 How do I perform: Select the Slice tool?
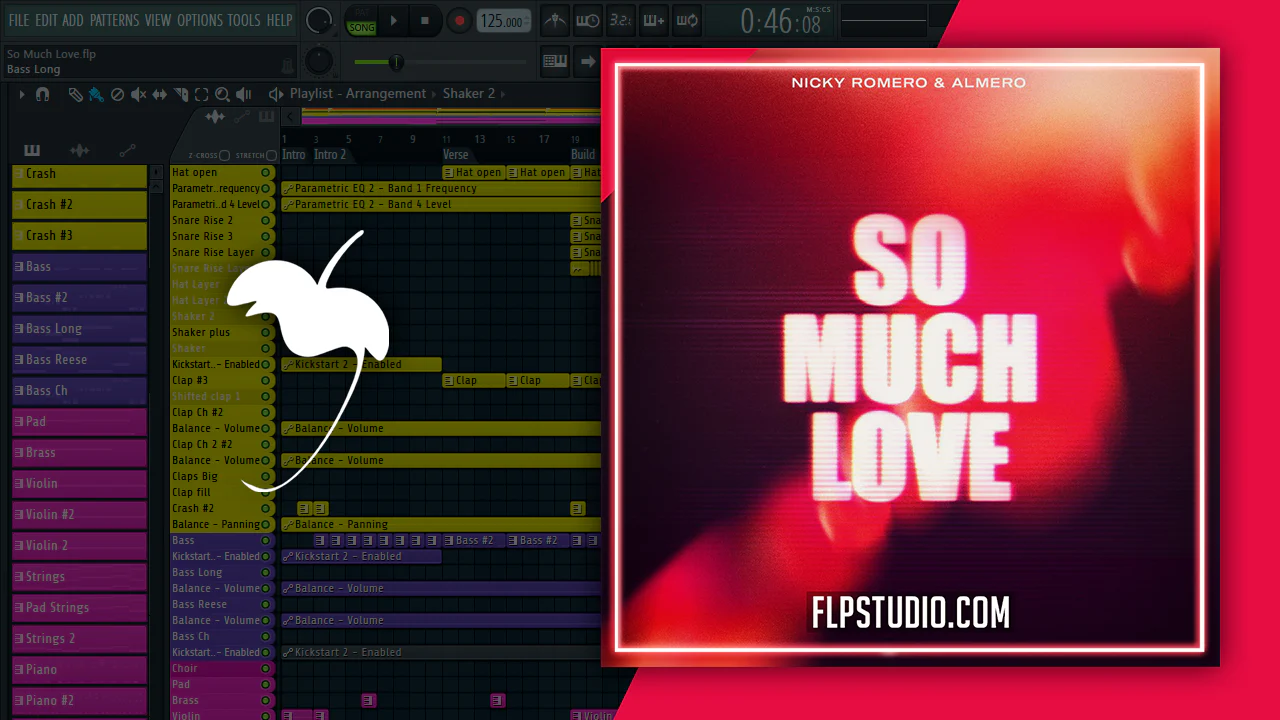click(181, 94)
